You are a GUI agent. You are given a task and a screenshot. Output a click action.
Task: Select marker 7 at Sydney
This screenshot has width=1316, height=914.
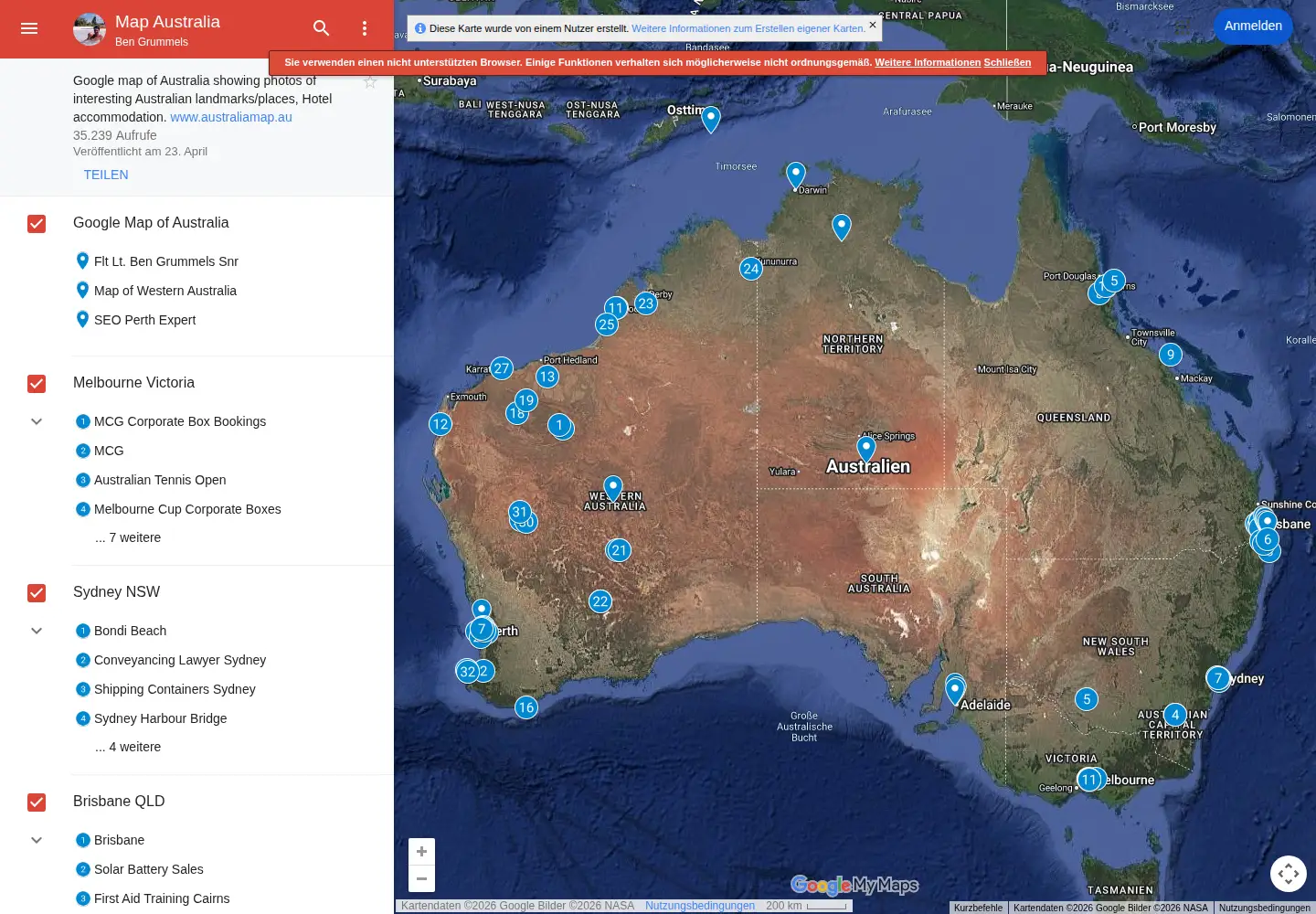(x=1218, y=678)
